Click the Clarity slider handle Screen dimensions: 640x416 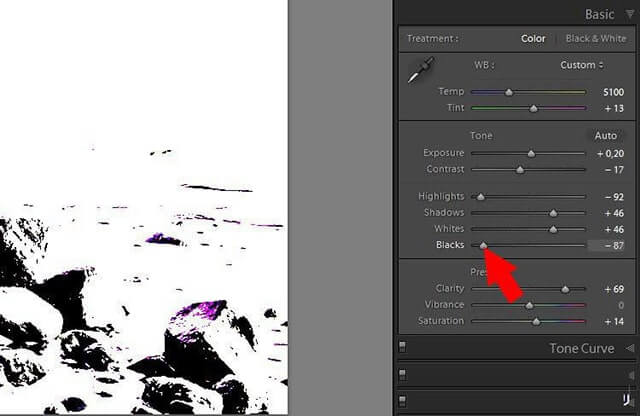(x=565, y=289)
